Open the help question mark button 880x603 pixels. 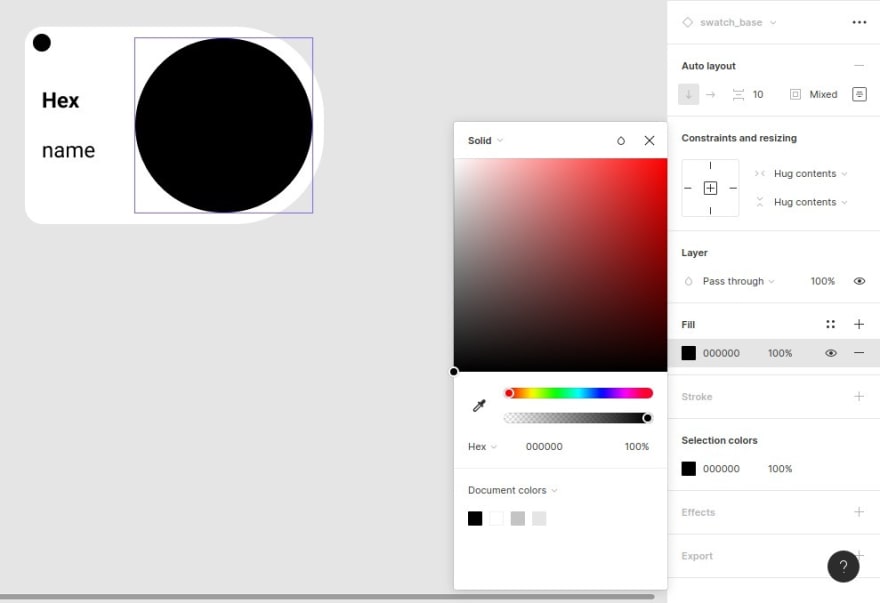pyautogui.click(x=843, y=567)
